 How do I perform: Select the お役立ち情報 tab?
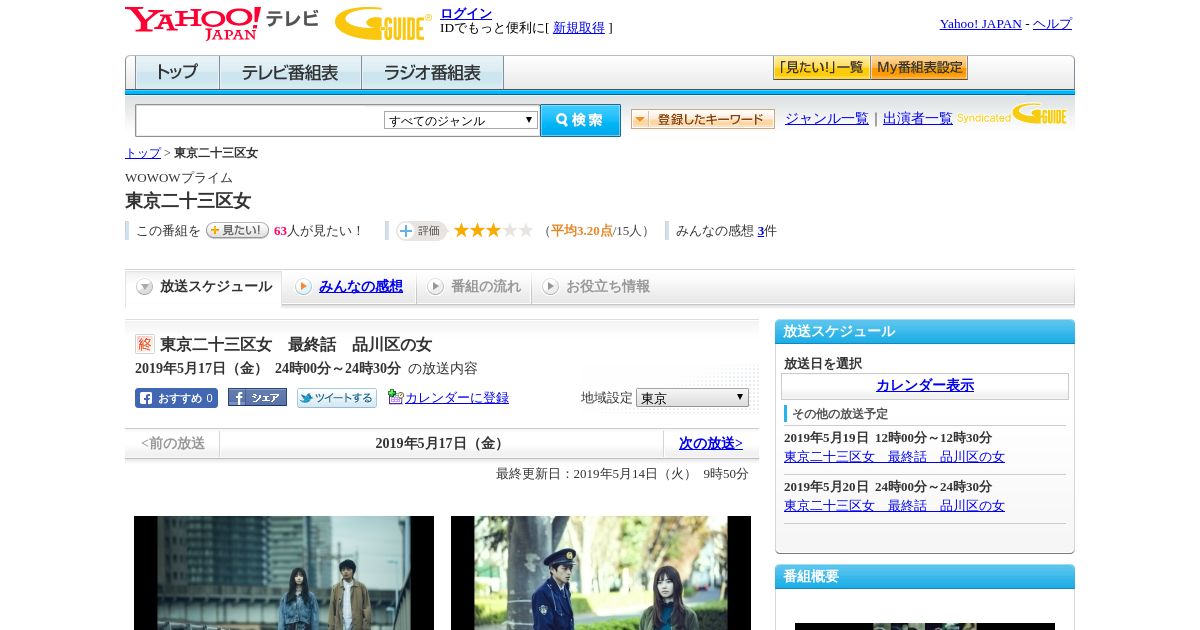pos(596,287)
